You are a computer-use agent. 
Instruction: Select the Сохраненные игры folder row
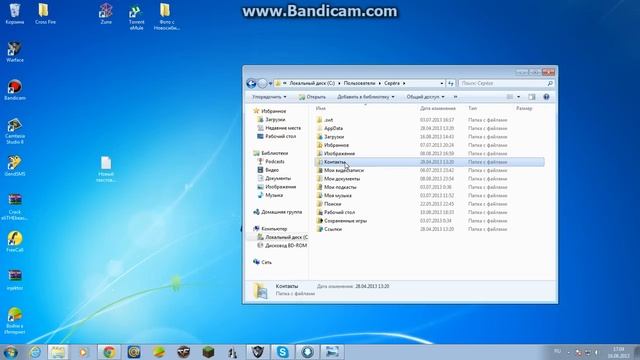click(x=429, y=220)
